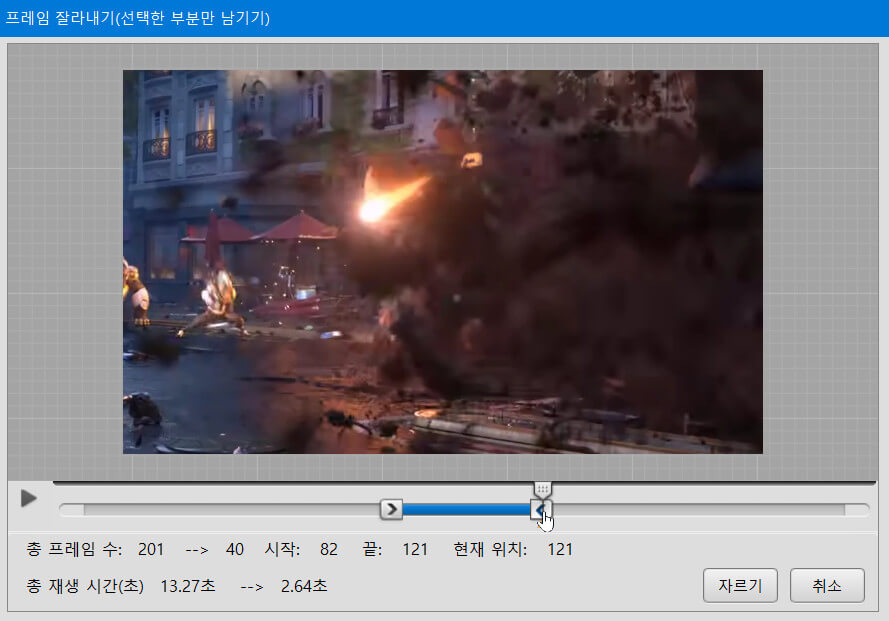889x621 pixels.
Task: Click the 시작 frame value 82
Action: 329,549
